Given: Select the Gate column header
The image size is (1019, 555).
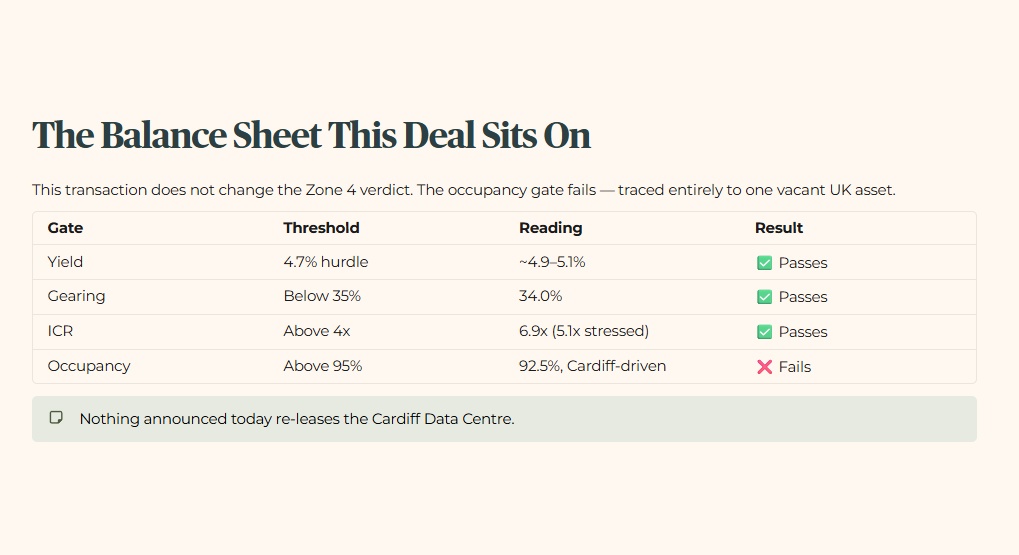Looking at the screenshot, I should [x=65, y=228].
